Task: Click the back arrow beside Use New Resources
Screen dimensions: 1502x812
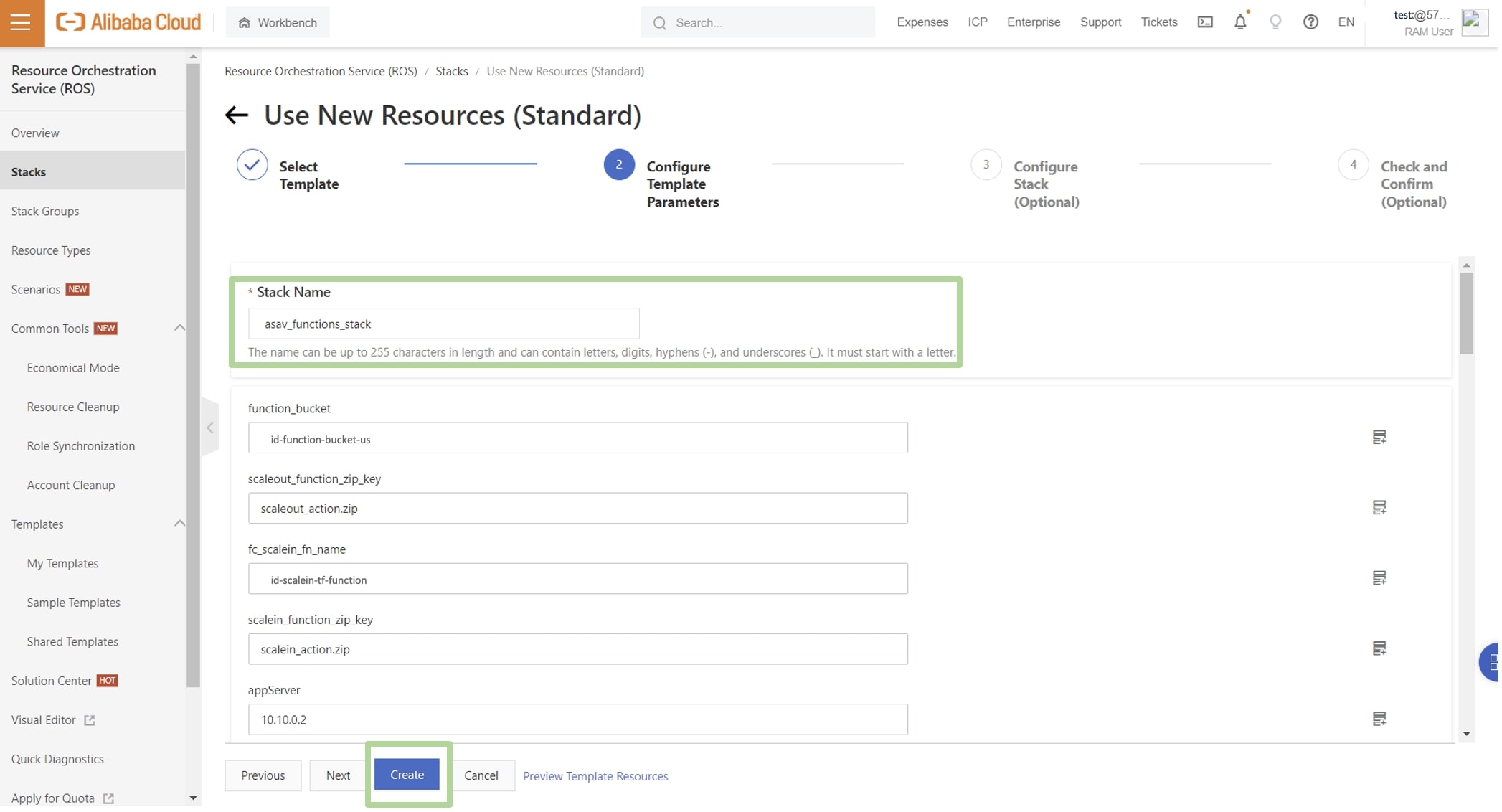Action: coord(237,115)
